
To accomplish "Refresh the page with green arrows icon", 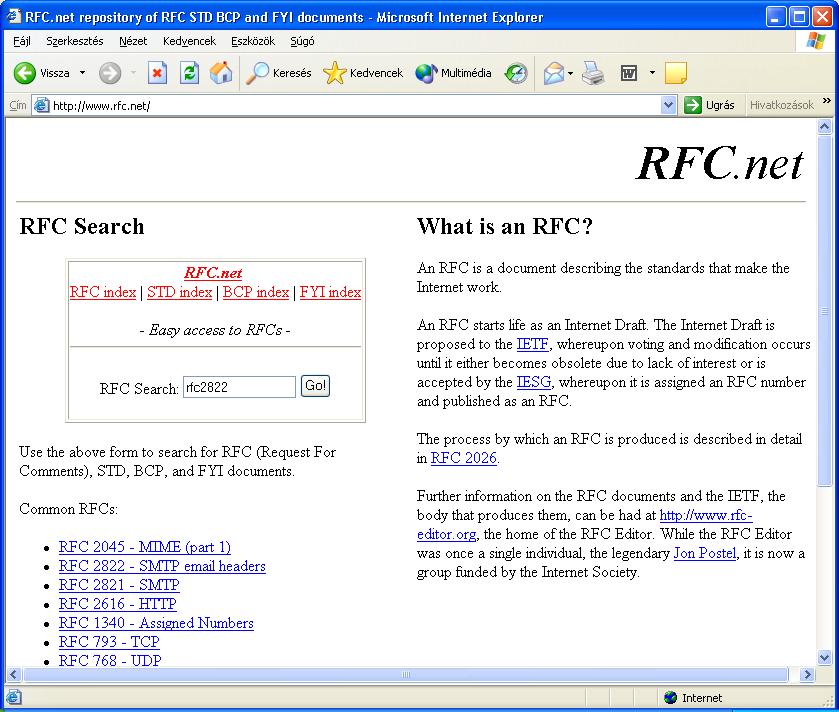I will (189, 73).
